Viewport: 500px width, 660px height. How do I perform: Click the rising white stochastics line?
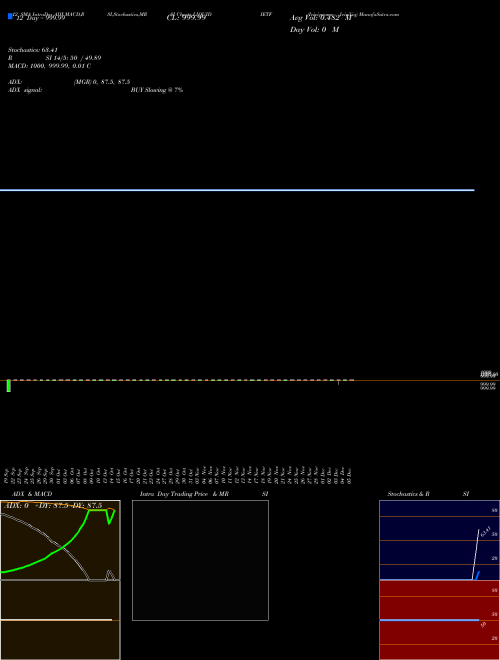(x=476, y=554)
